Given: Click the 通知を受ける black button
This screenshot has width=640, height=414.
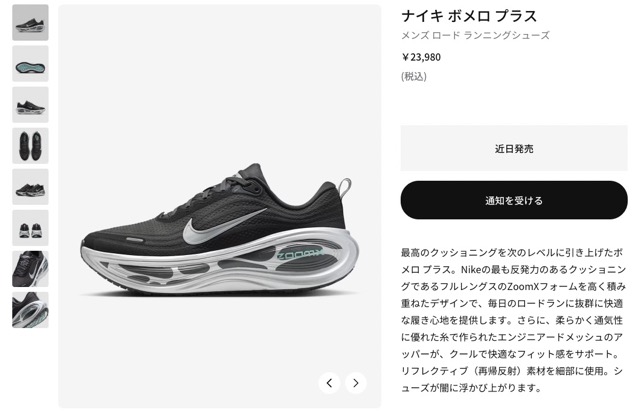Looking at the screenshot, I should pyautogui.click(x=514, y=200).
